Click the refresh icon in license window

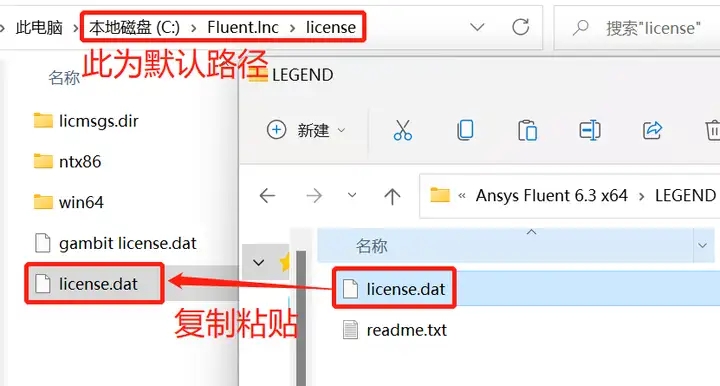coord(521,28)
